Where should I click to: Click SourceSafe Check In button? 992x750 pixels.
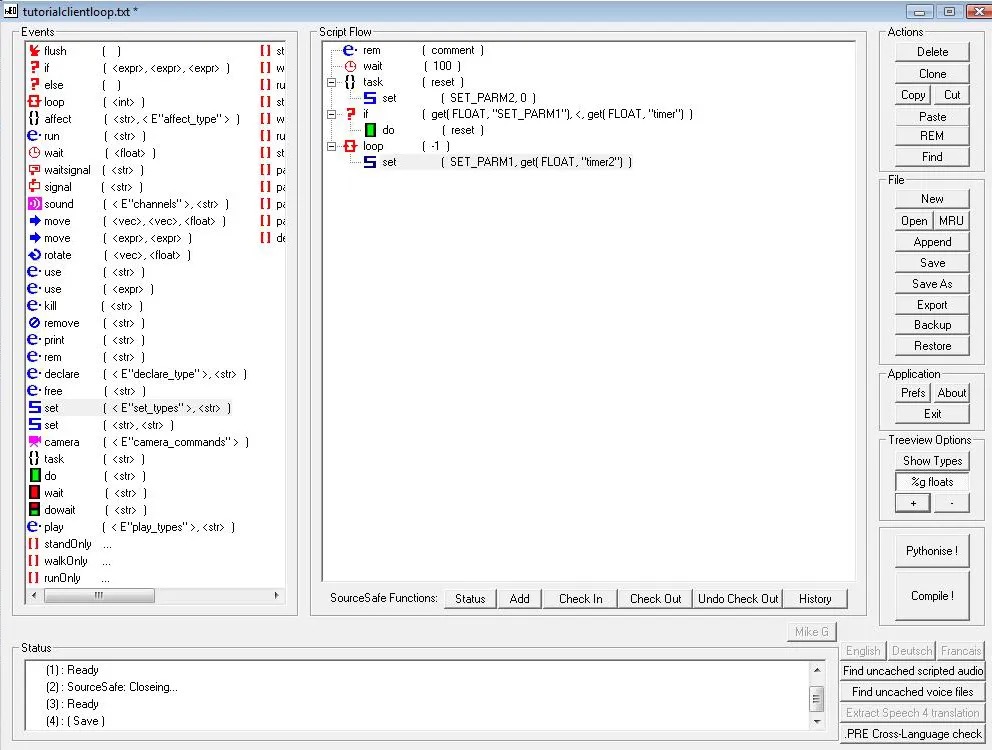(580, 599)
